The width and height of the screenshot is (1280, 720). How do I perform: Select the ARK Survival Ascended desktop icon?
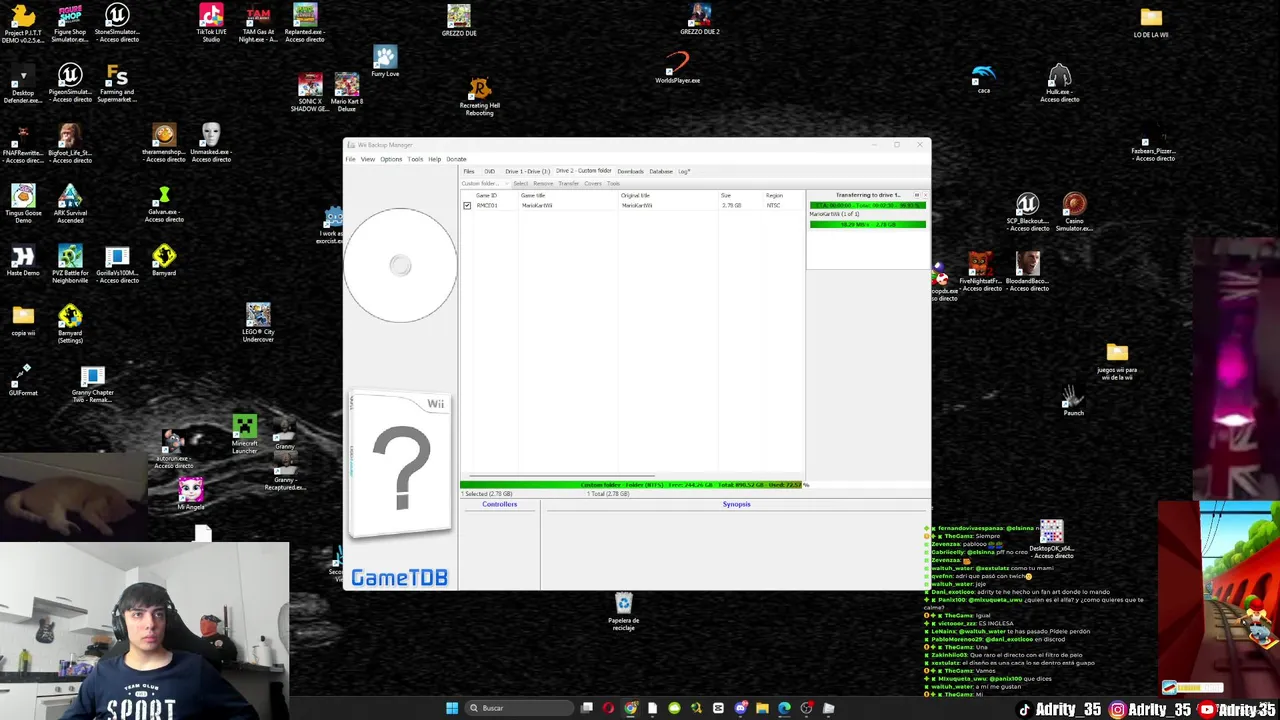click(70, 204)
